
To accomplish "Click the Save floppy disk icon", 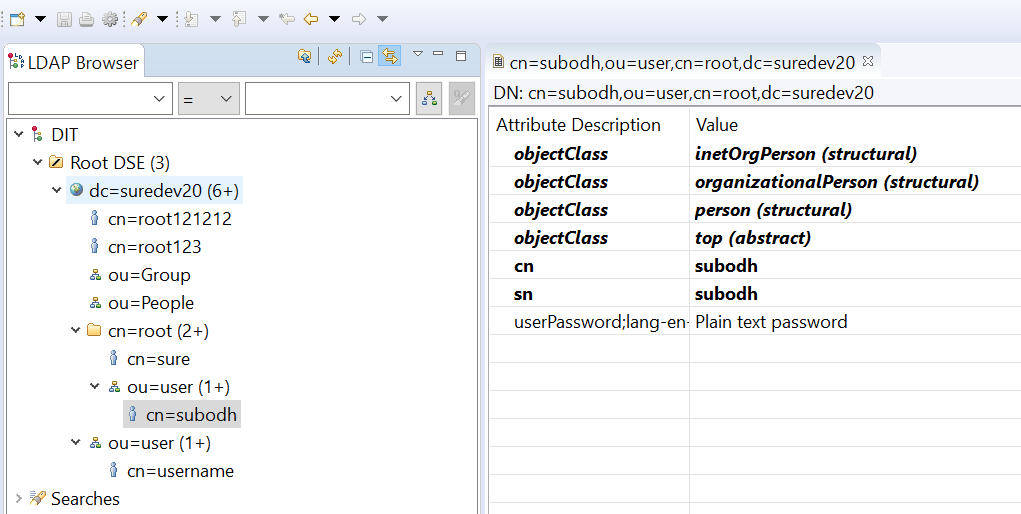I will click(64, 20).
